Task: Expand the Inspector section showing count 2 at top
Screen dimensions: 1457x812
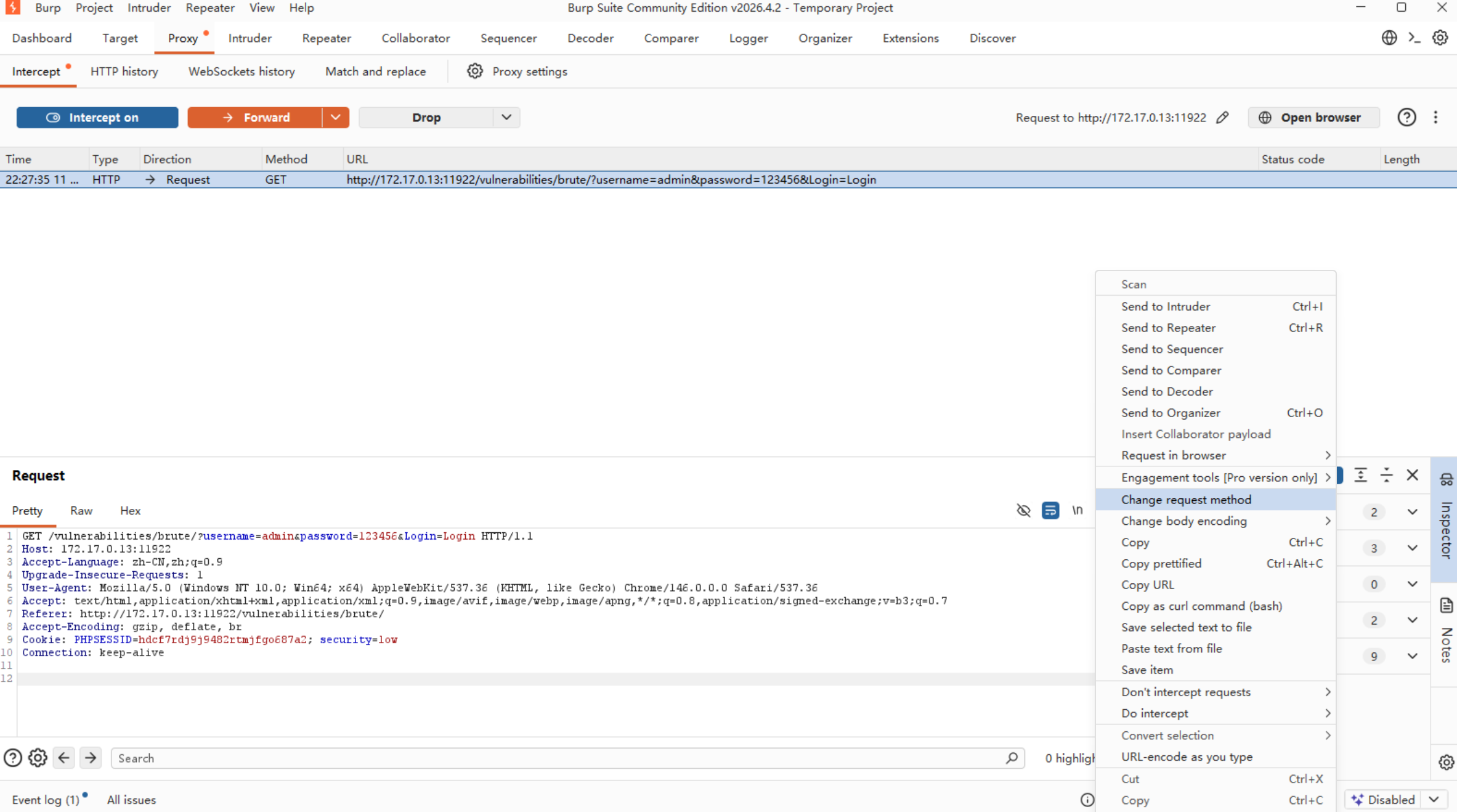Action: click(x=1412, y=512)
